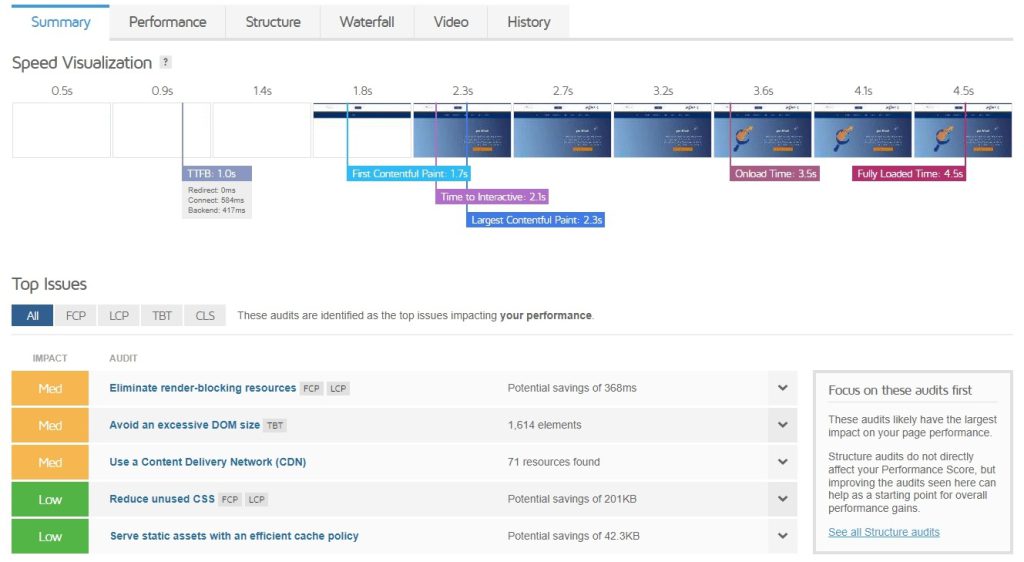Click the FCP tag on Reduce unused CSS row

coord(230,499)
